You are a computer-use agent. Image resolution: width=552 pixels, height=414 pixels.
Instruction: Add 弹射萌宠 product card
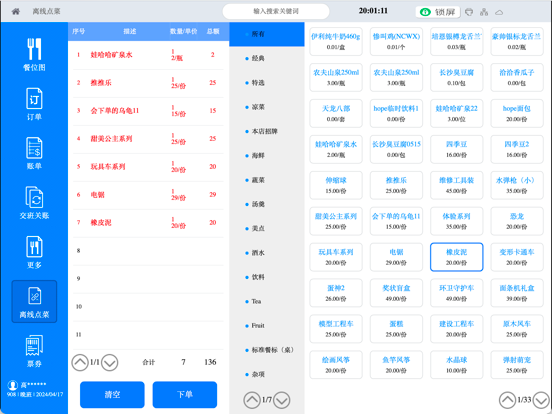click(517, 365)
